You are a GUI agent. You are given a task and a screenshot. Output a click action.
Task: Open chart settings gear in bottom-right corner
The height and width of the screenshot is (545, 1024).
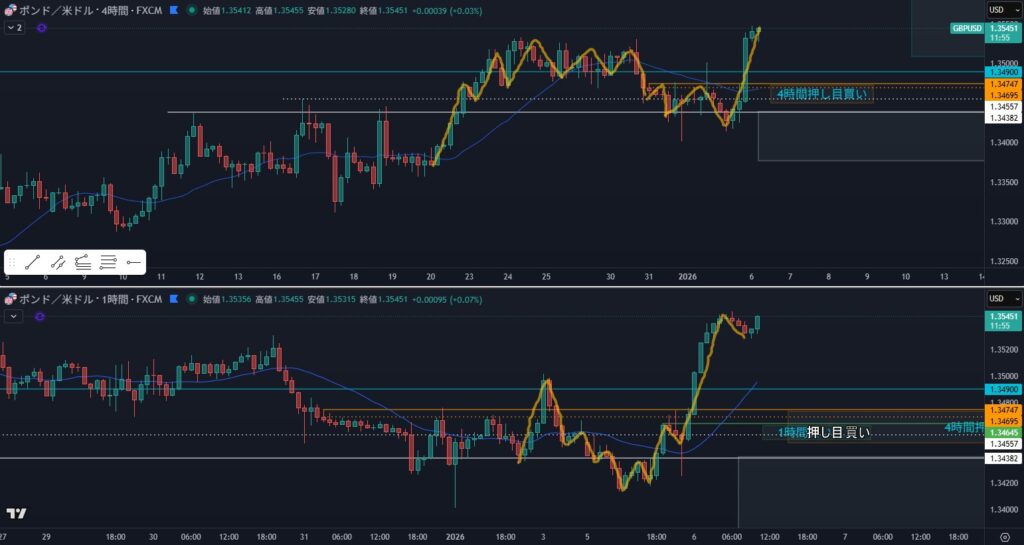(1003, 536)
